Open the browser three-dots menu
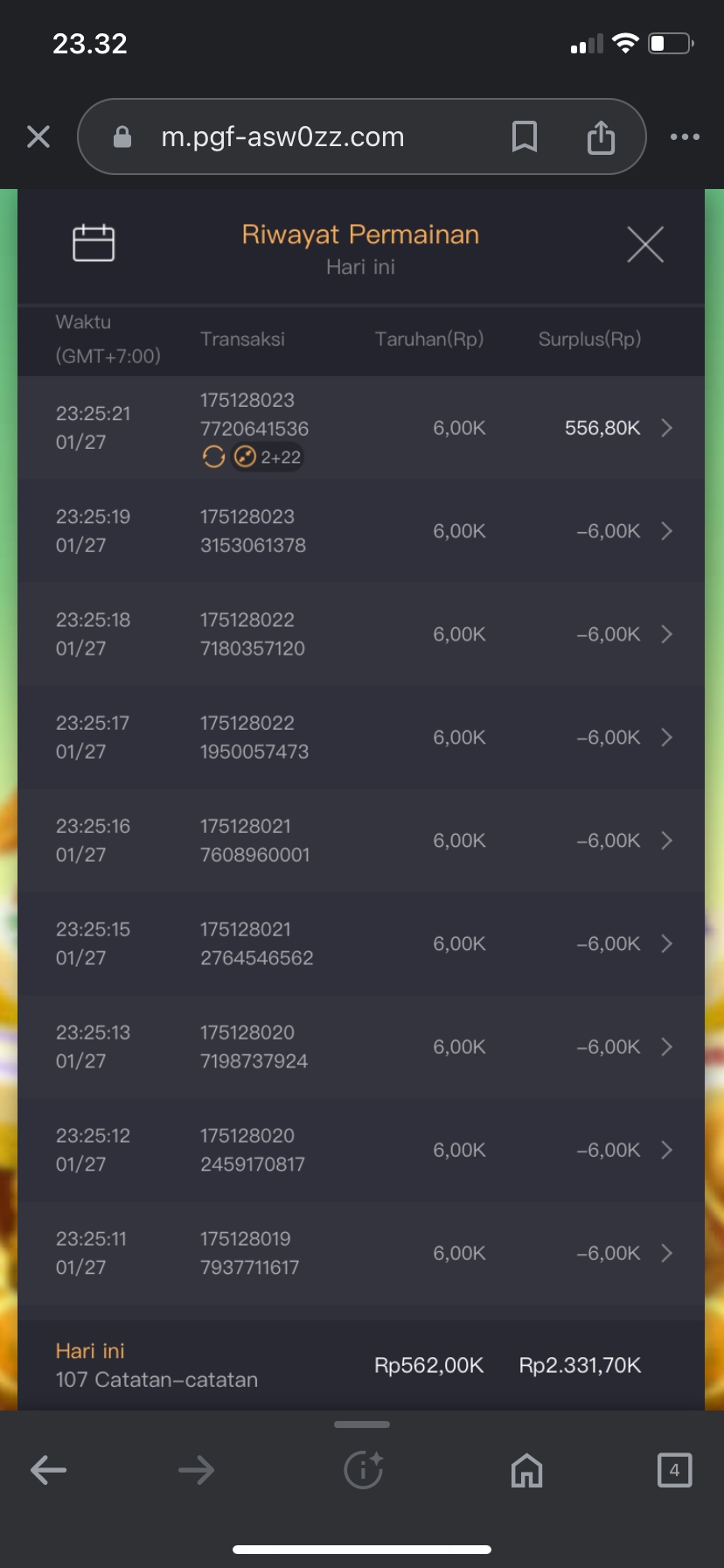724x1568 pixels. [685, 136]
